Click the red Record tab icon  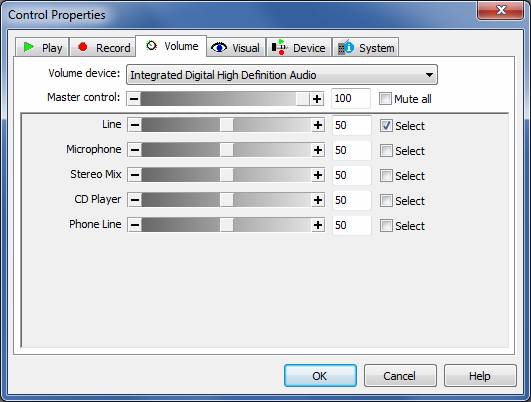coord(83,47)
